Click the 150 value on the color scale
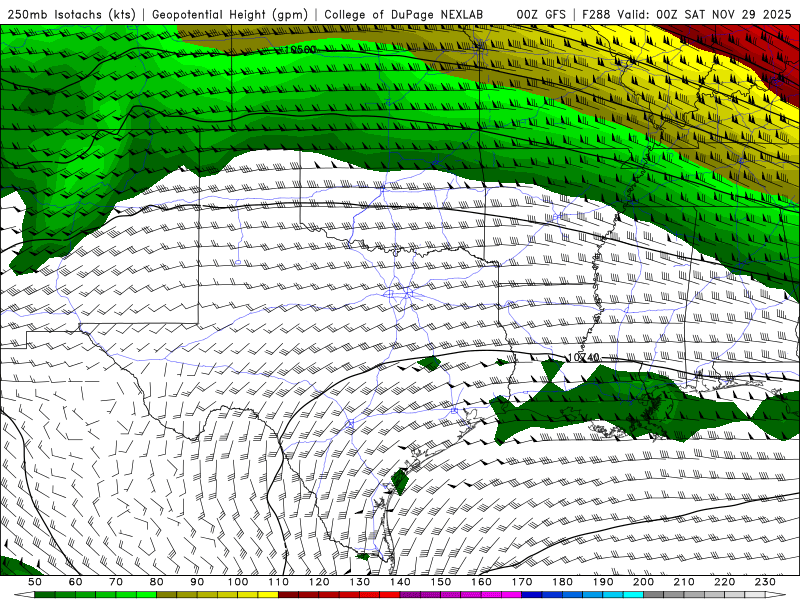The image size is (800, 600). [x=441, y=582]
